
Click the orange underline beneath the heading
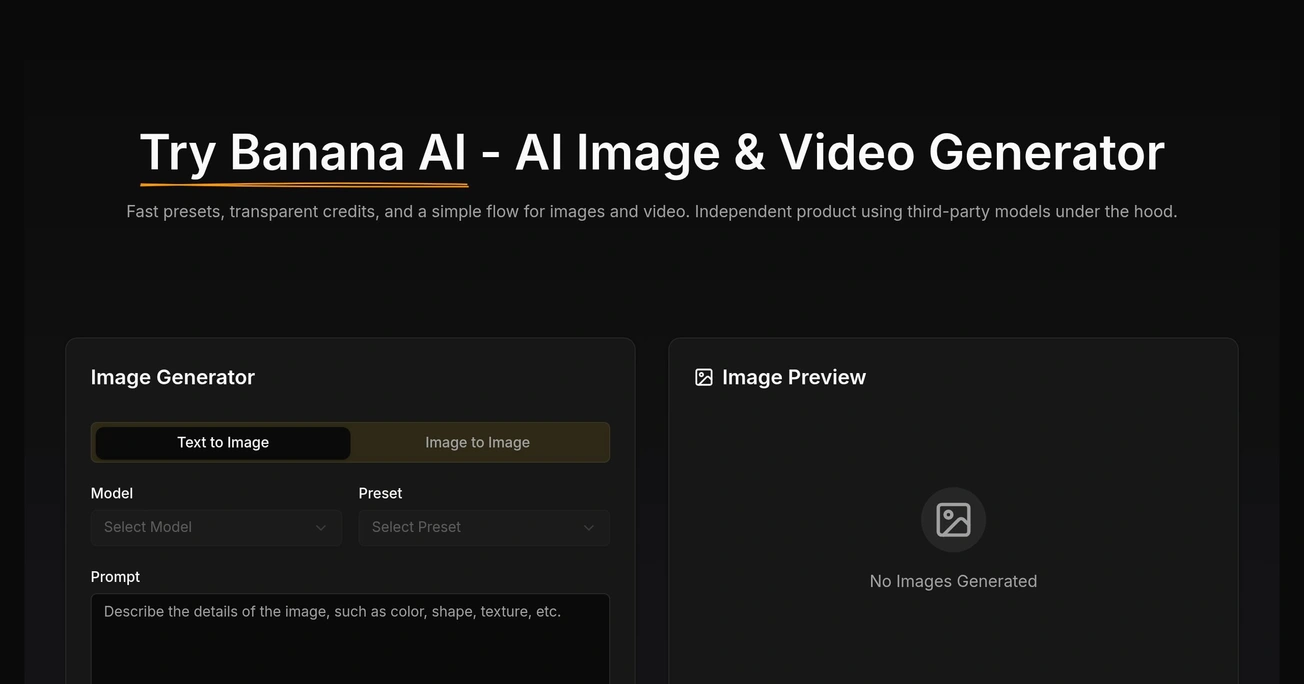[x=303, y=184]
